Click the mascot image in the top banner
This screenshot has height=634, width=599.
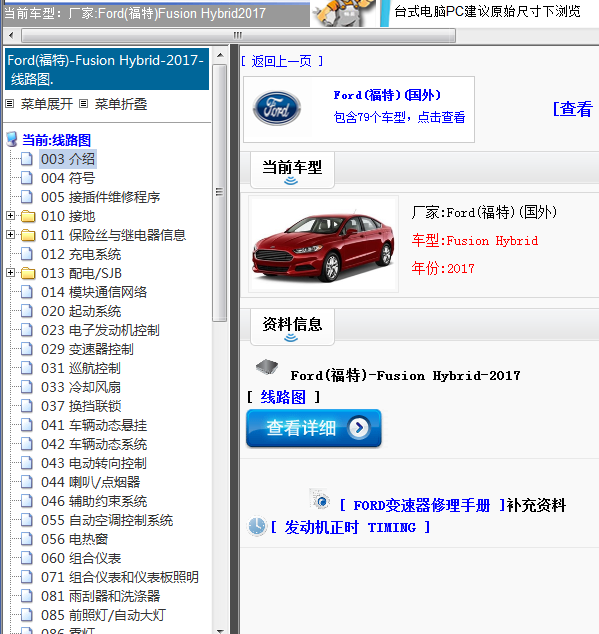pyautogui.click(x=345, y=13)
